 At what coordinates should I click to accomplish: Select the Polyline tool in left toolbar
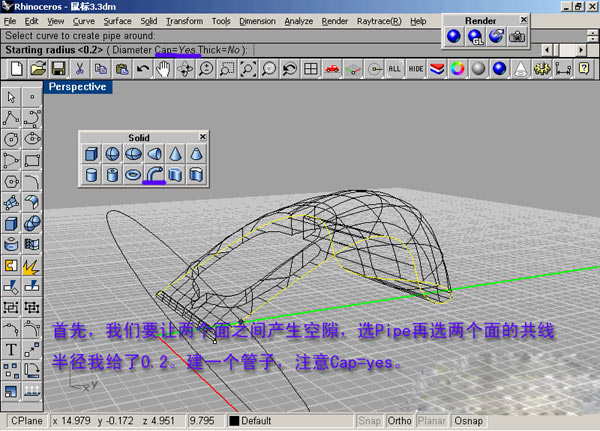pos(11,118)
